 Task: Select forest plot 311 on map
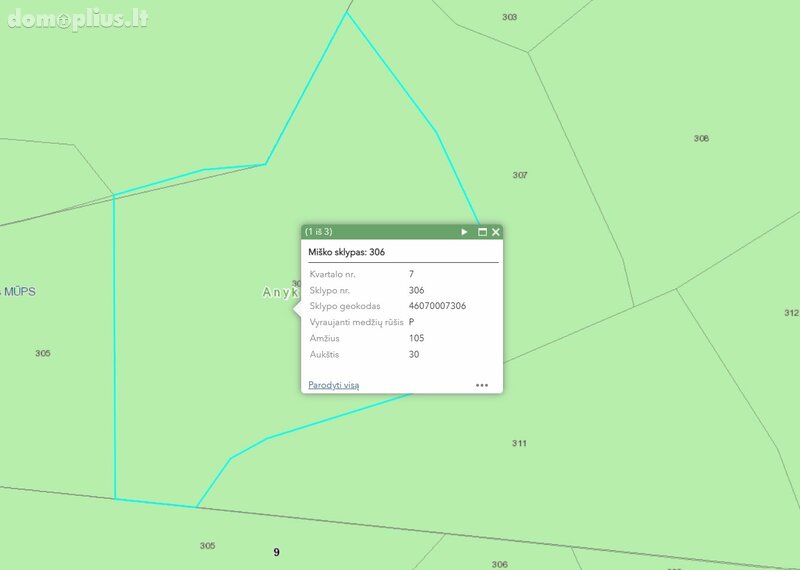coord(519,443)
